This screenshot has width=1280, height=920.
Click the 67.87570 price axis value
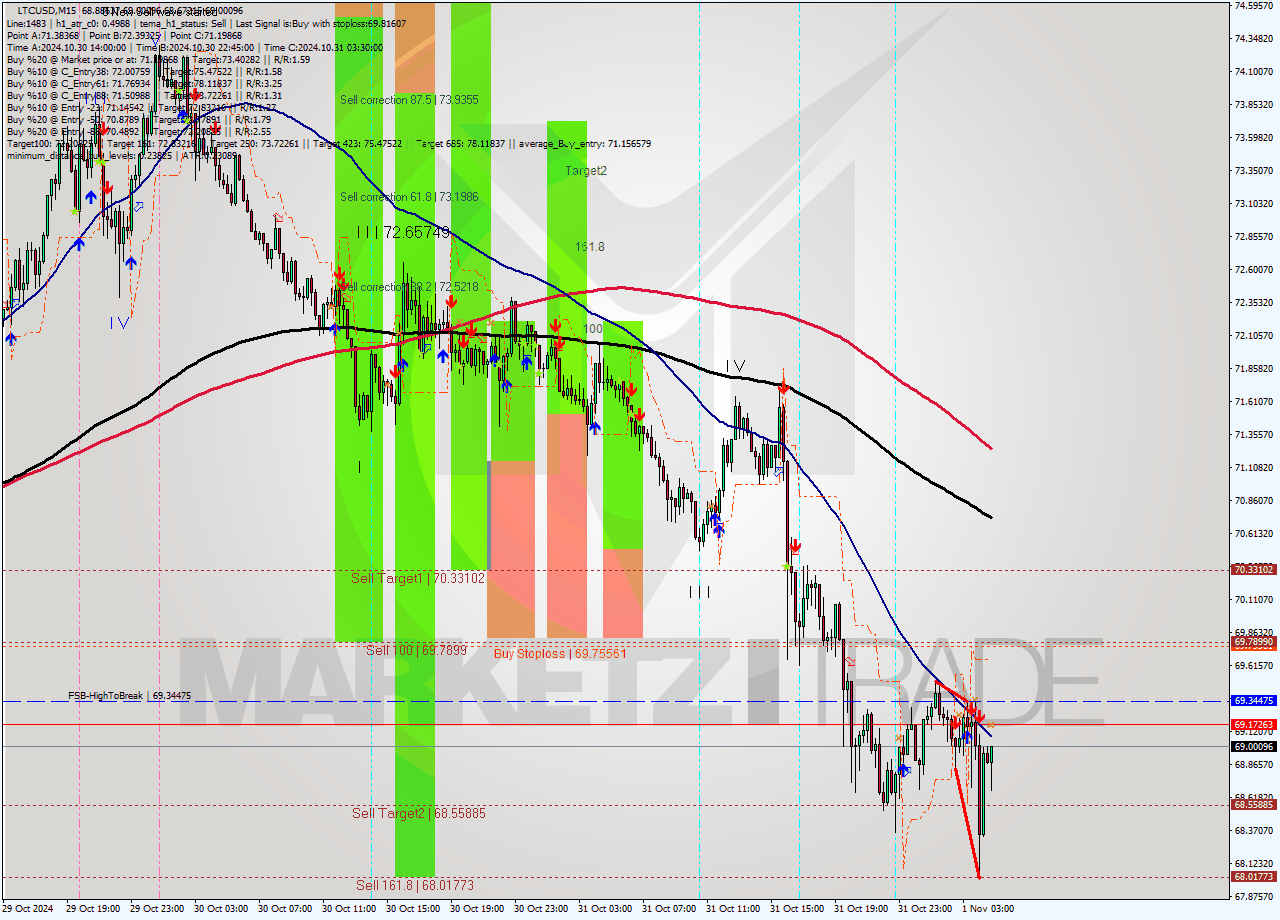point(1253,897)
